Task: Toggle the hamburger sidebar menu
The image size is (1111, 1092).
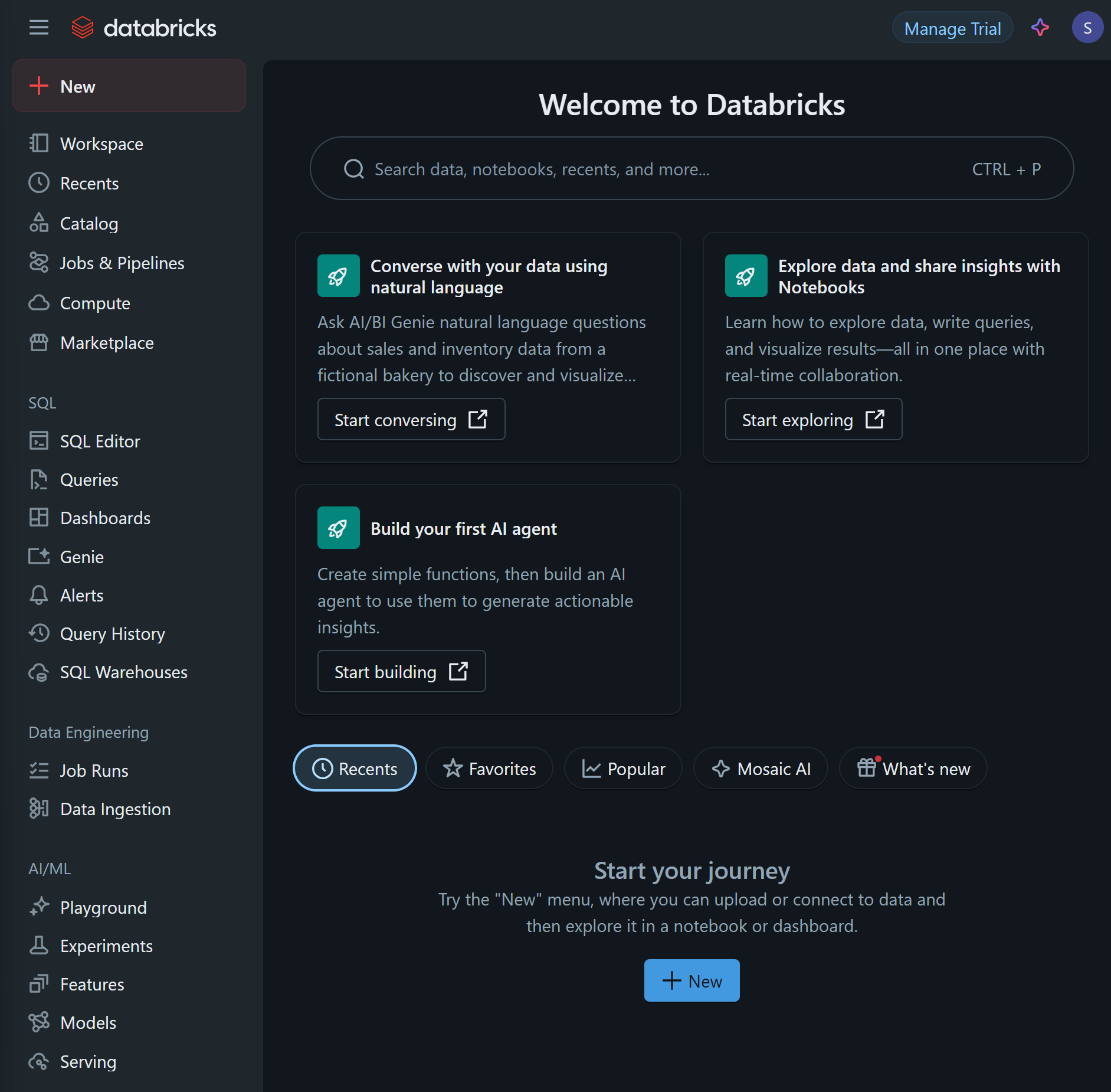Action: 39,28
